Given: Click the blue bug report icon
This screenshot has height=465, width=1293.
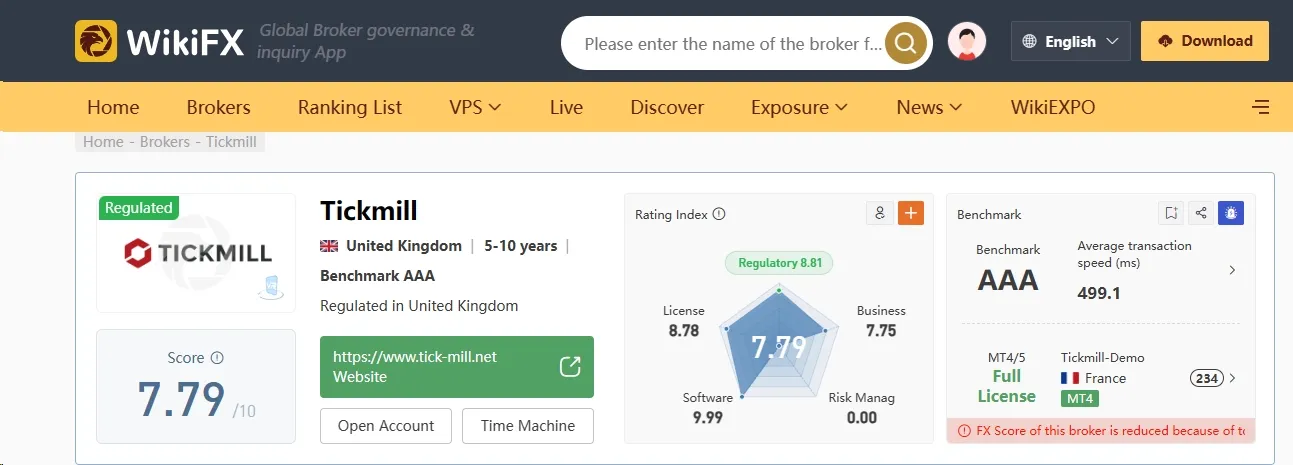Looking at the screenshot, I should 1231,213.
